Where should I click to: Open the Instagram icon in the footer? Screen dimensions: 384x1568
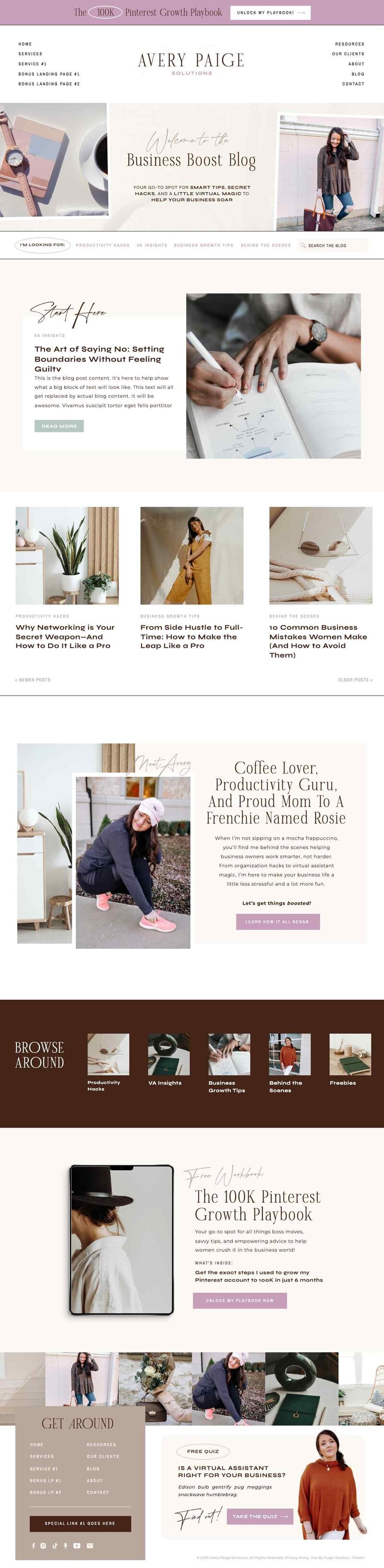pyautogui.click(x=43, y=1545)
